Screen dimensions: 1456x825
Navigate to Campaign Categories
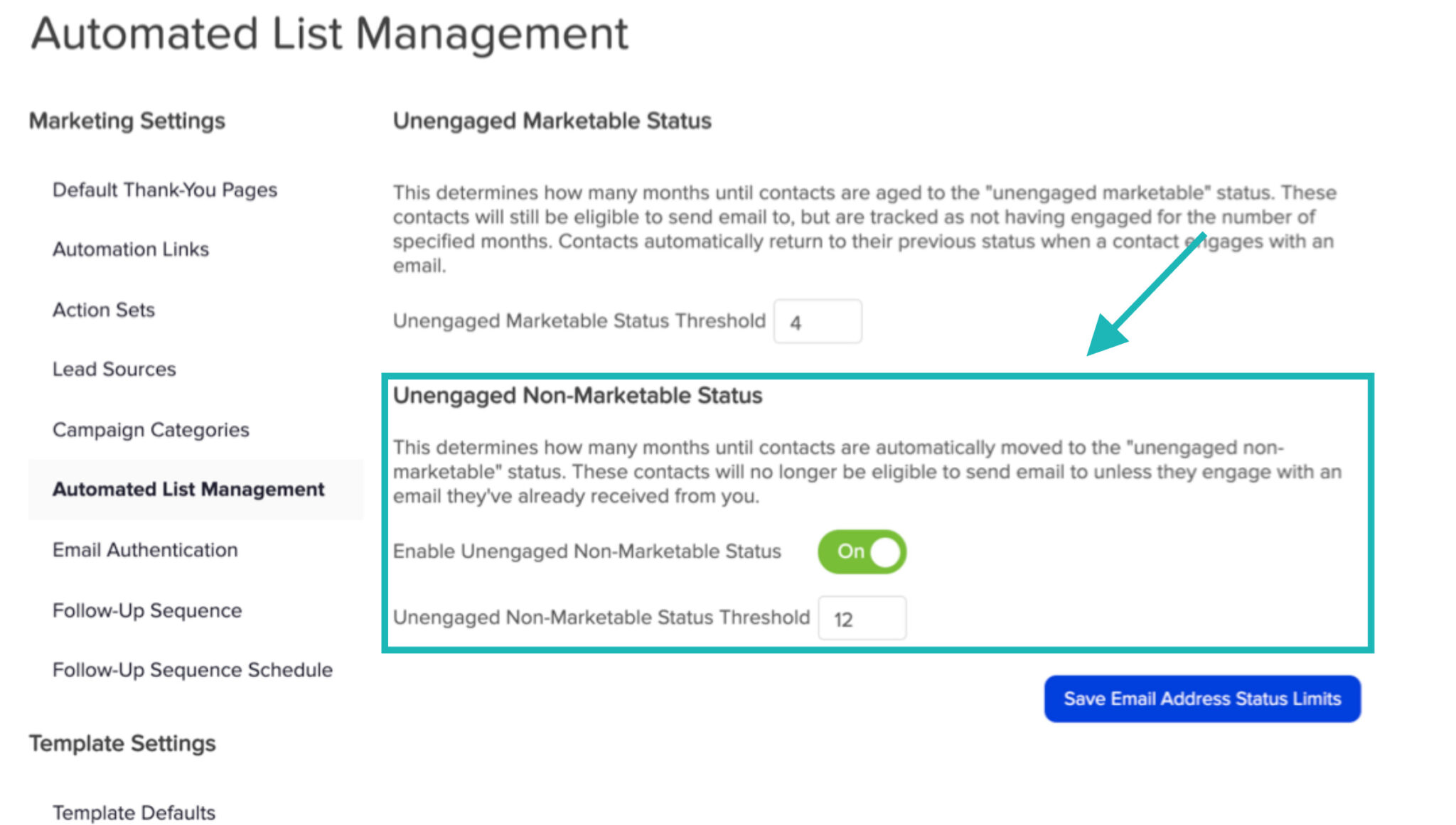click(151, 430)
